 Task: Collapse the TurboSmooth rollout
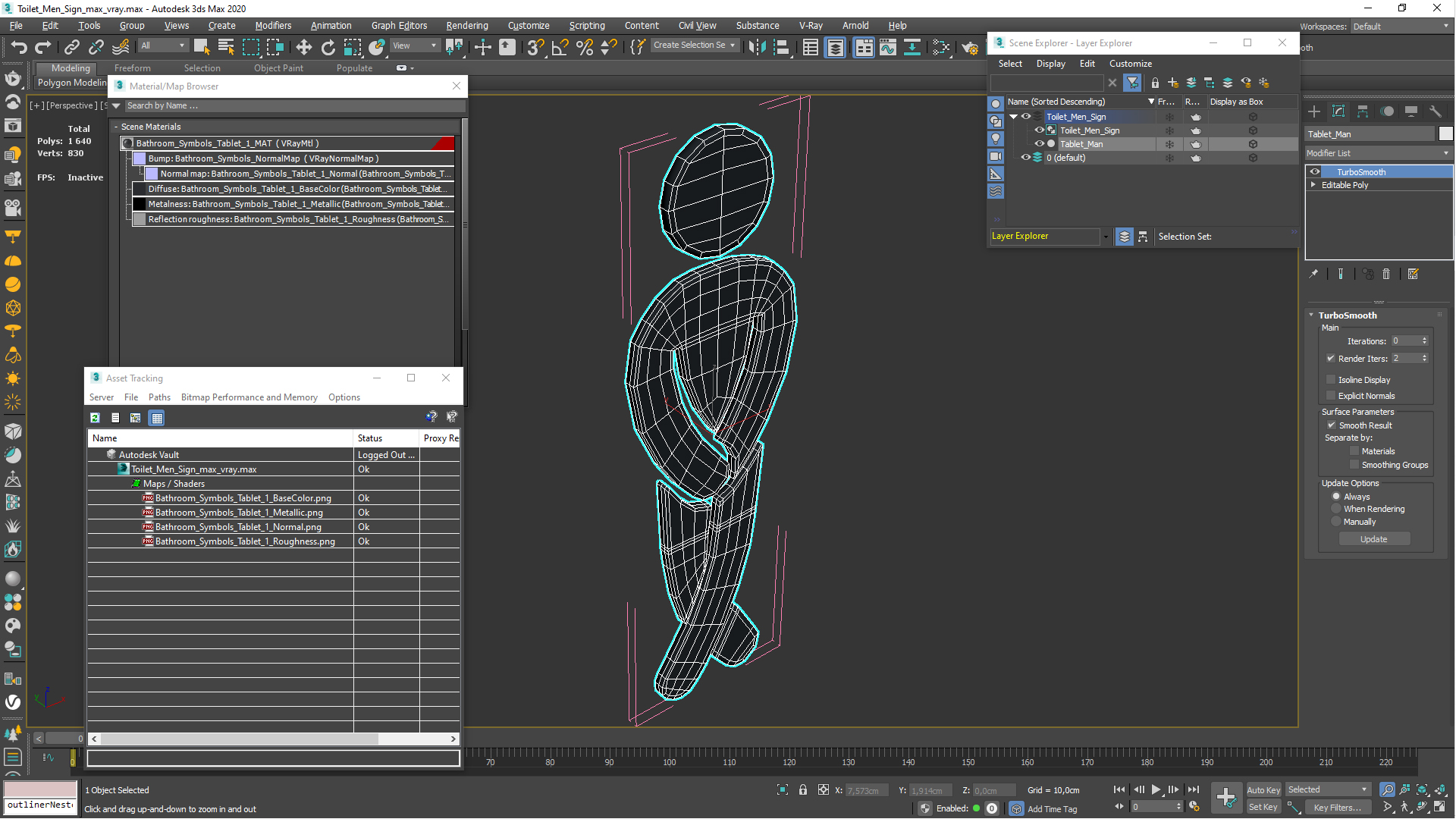tap(1311, 315)
